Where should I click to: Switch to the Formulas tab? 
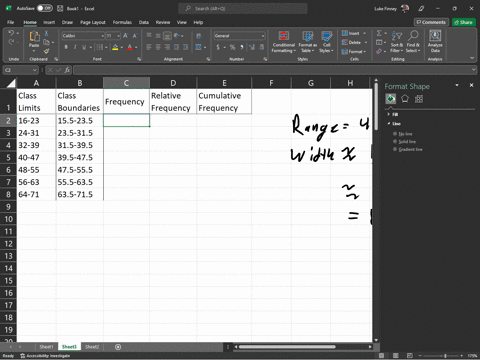(x=122, y=22)
